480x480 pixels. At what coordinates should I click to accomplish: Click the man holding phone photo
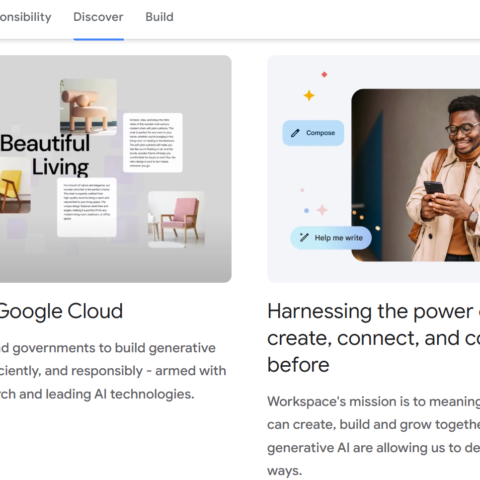(x=416, y=175)
